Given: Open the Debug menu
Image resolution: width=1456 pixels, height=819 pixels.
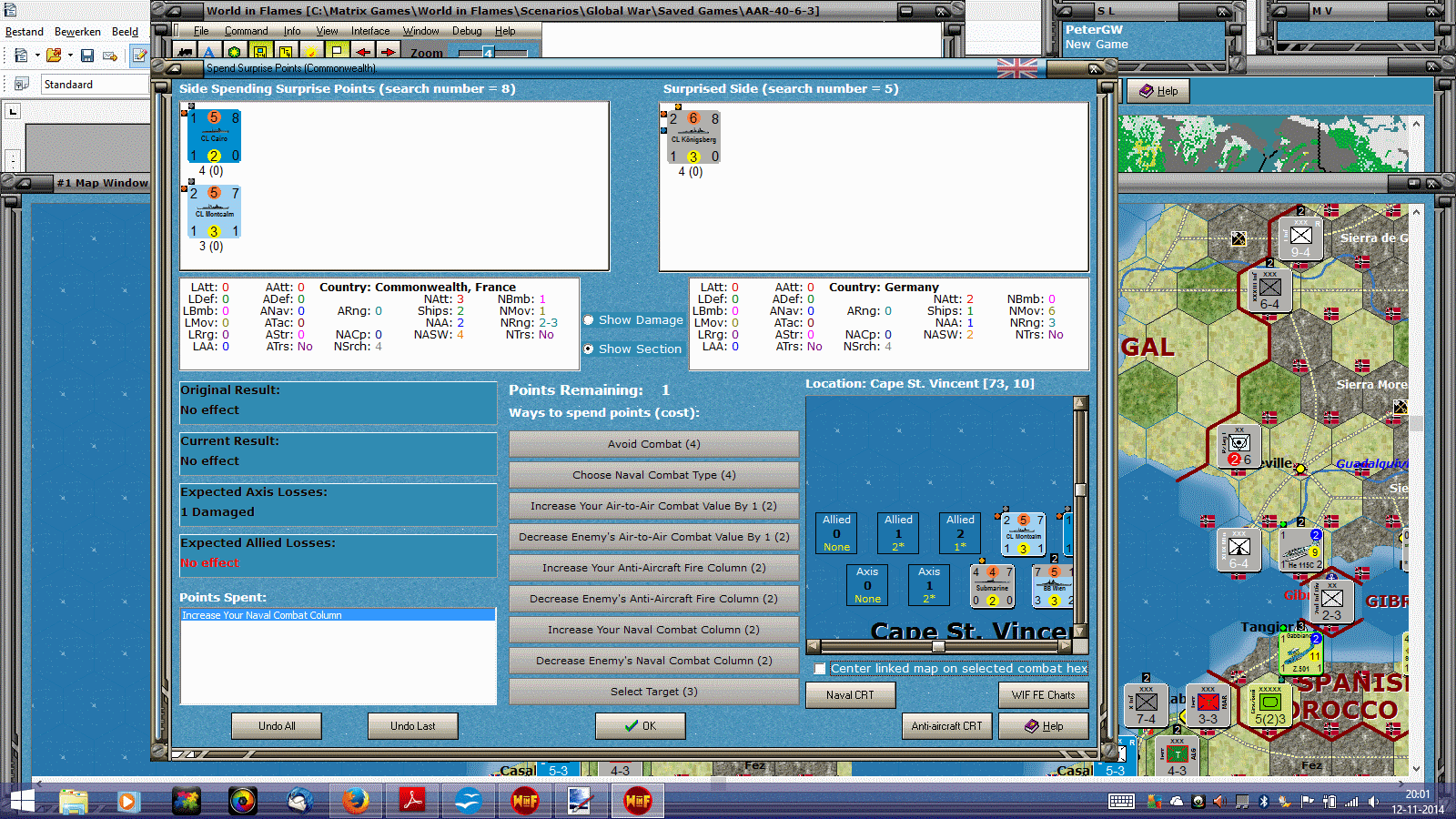Looking at the screenshot, I should pos(467,31).
